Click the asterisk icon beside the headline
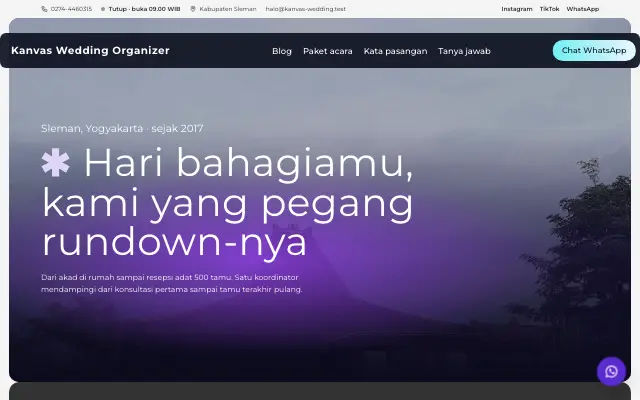Viewport: 640px width, 400px height. (56, 162)
